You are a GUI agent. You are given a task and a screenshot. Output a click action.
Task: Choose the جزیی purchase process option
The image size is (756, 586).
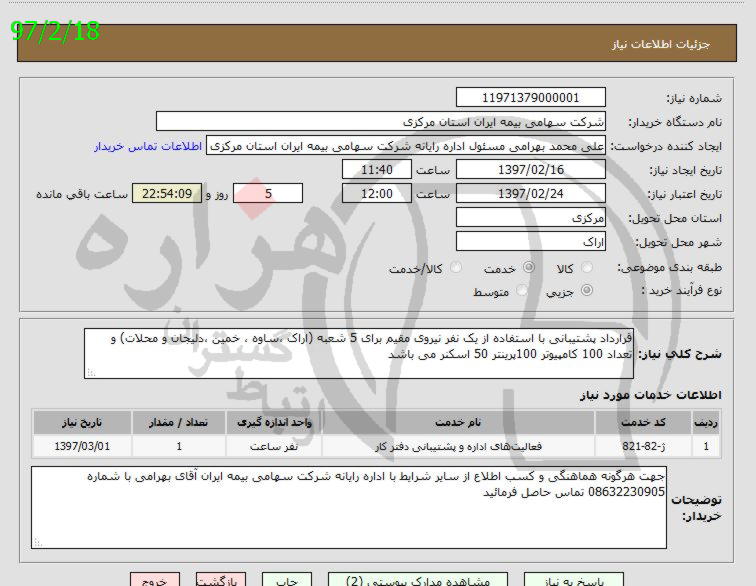point(587,290)
